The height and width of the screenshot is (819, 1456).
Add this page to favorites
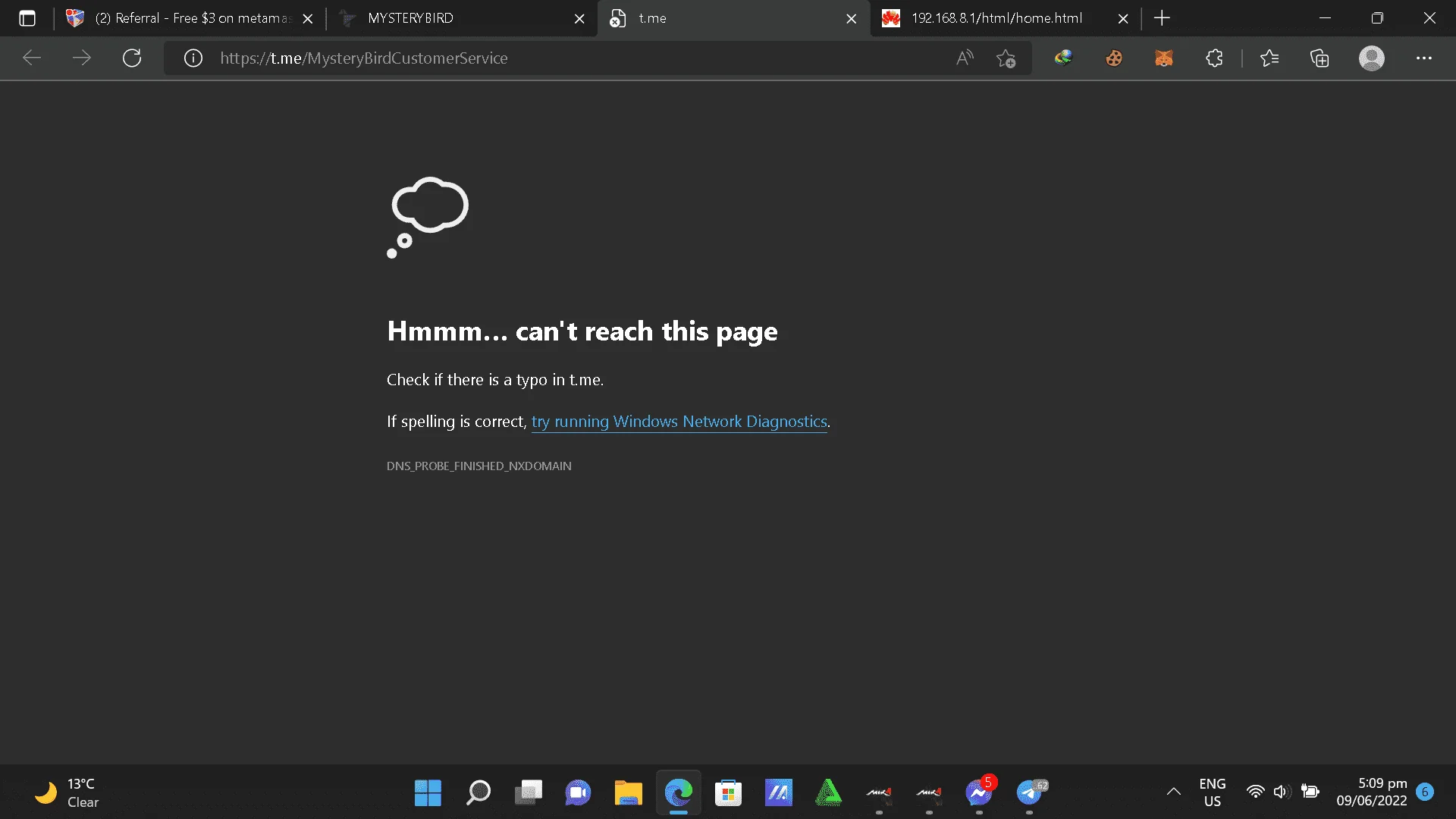coord(1006,58)
